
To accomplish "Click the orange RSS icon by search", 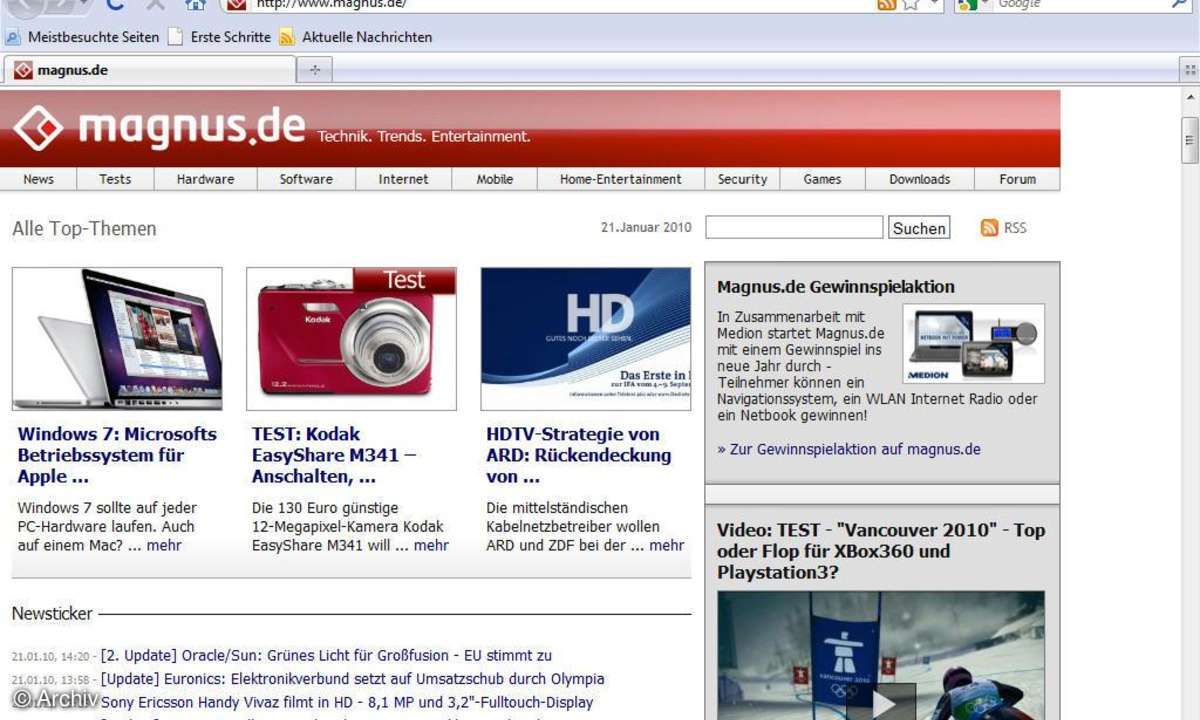I will 990,227.
